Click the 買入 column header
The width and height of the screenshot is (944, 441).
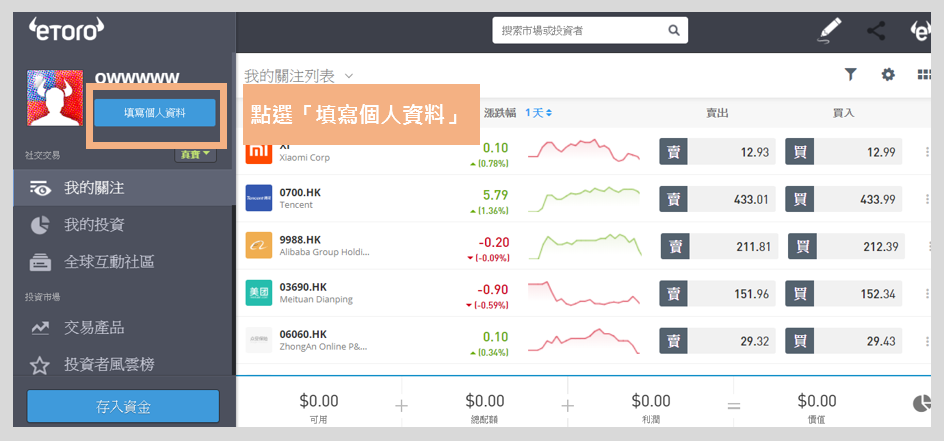coord(843,113)
